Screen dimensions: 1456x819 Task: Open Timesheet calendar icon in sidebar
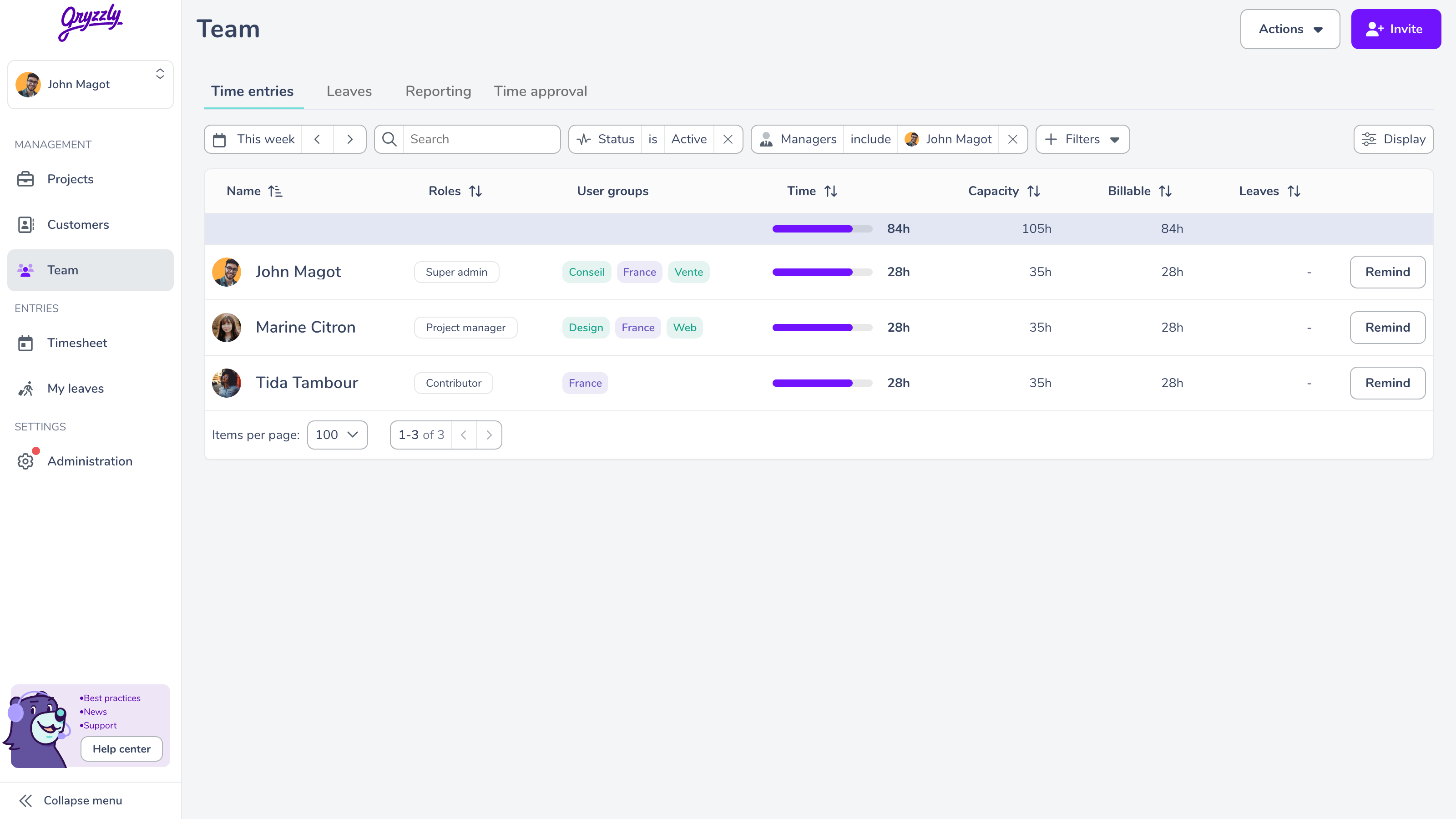(25, 343)
